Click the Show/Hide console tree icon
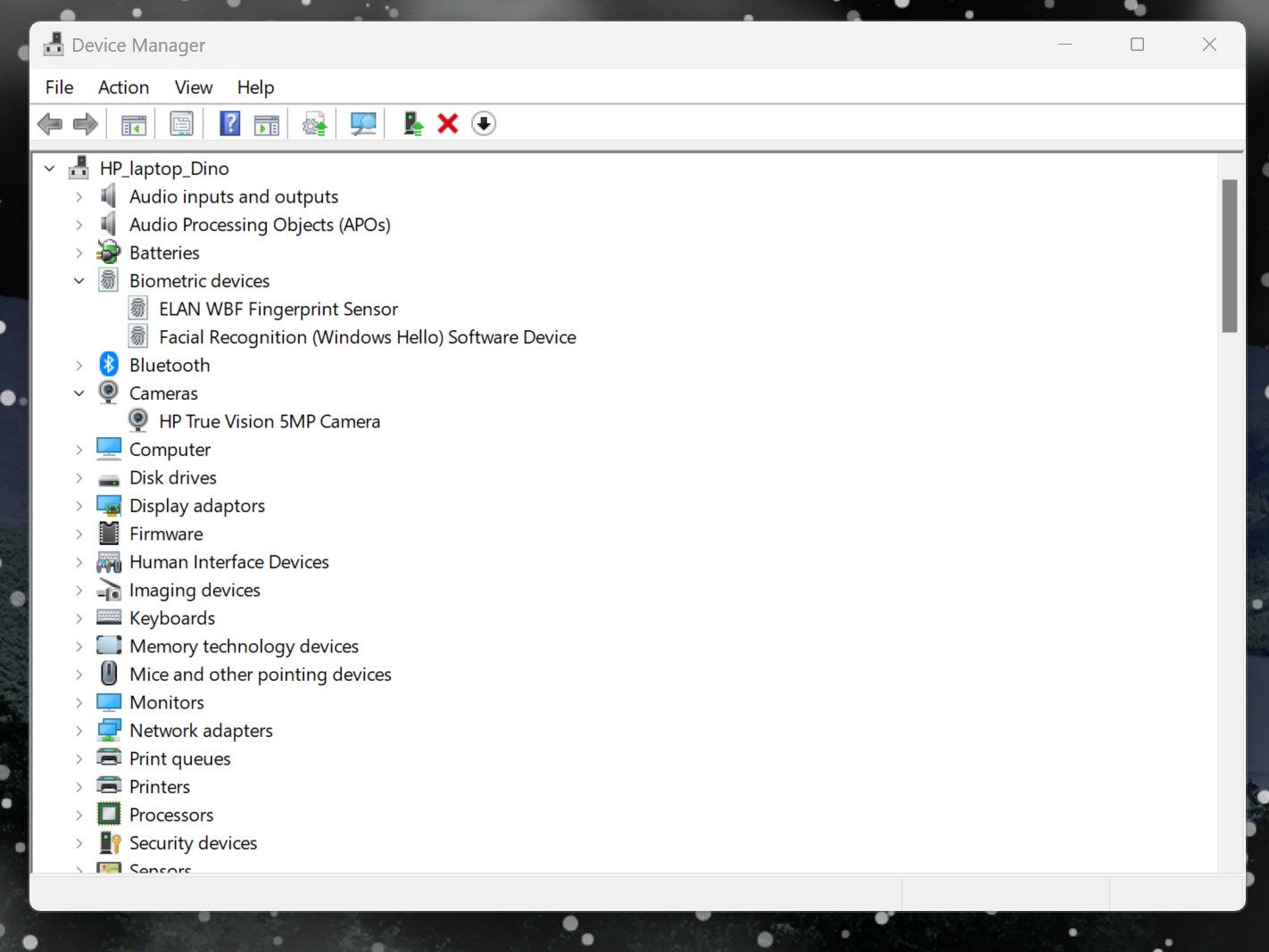1269x952 pixels. pyautogui.click(x=133, y=123)
